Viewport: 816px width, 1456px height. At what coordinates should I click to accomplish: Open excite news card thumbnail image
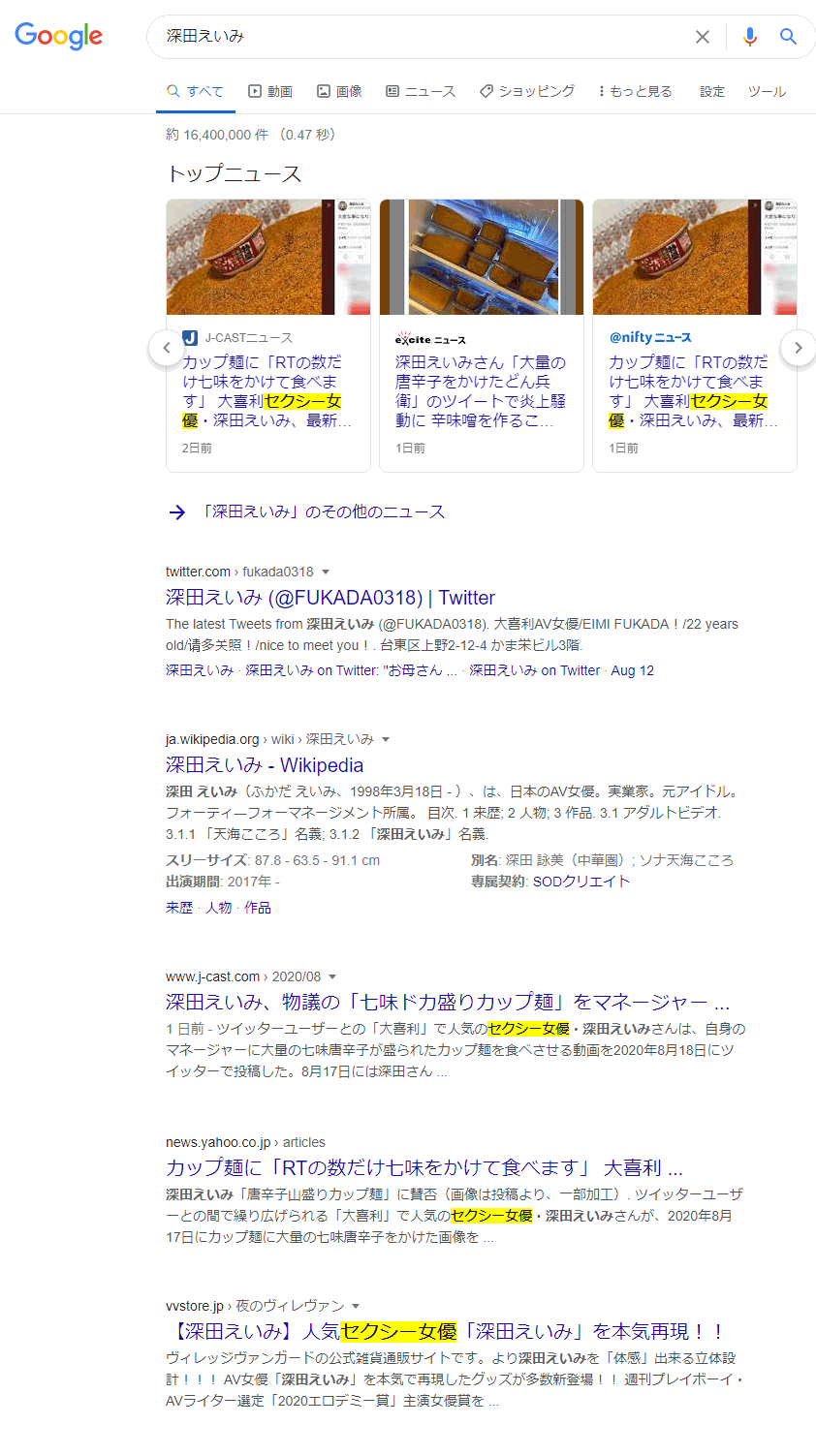click(x=482, y=257)
